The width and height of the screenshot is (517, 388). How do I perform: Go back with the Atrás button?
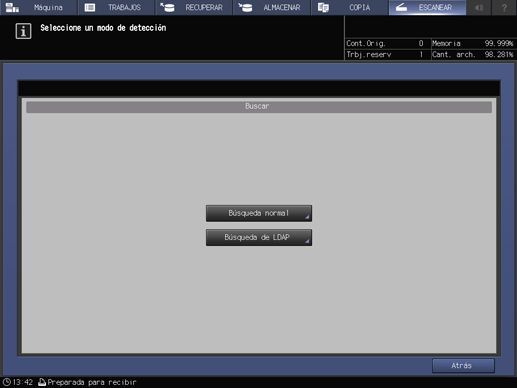click(x=463, y=366)
